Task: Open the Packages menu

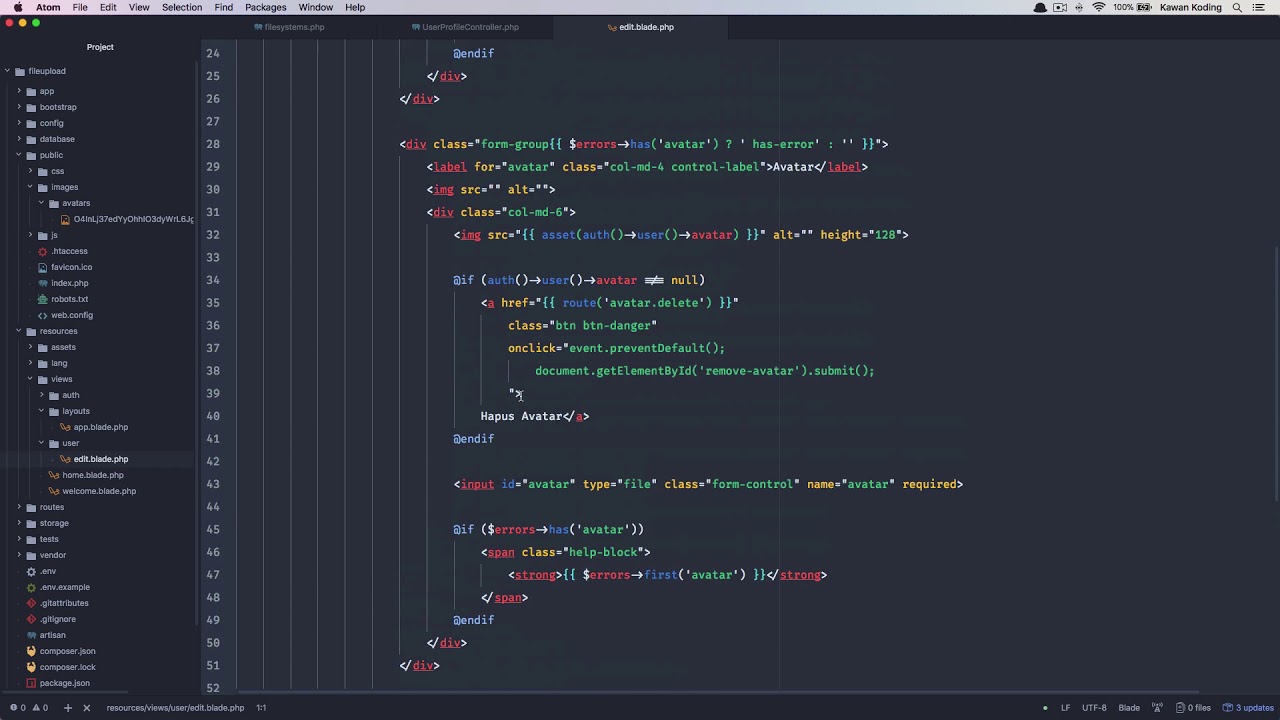Action: click(x=266, y=7)
